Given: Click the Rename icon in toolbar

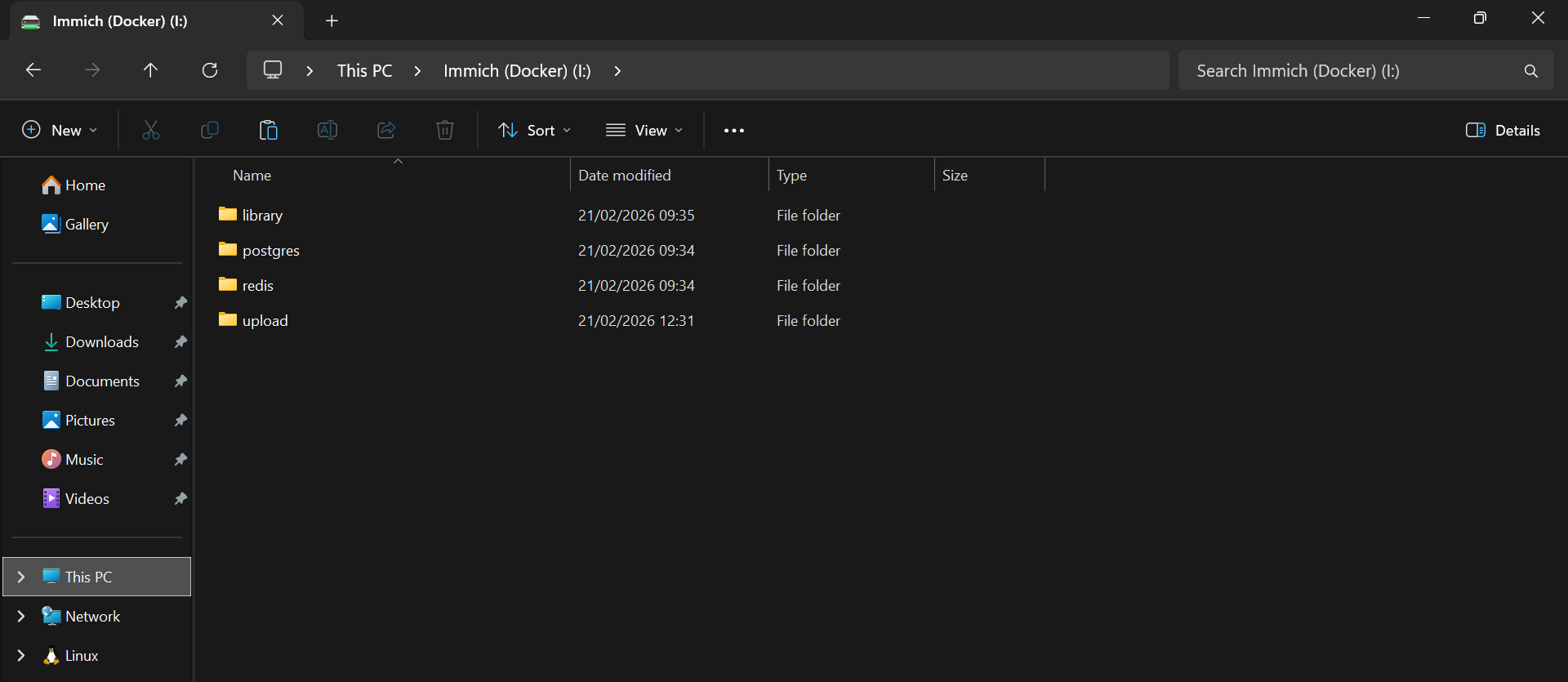Looking at the screenshot, I should pyautogui.click(x=327, y=130).
